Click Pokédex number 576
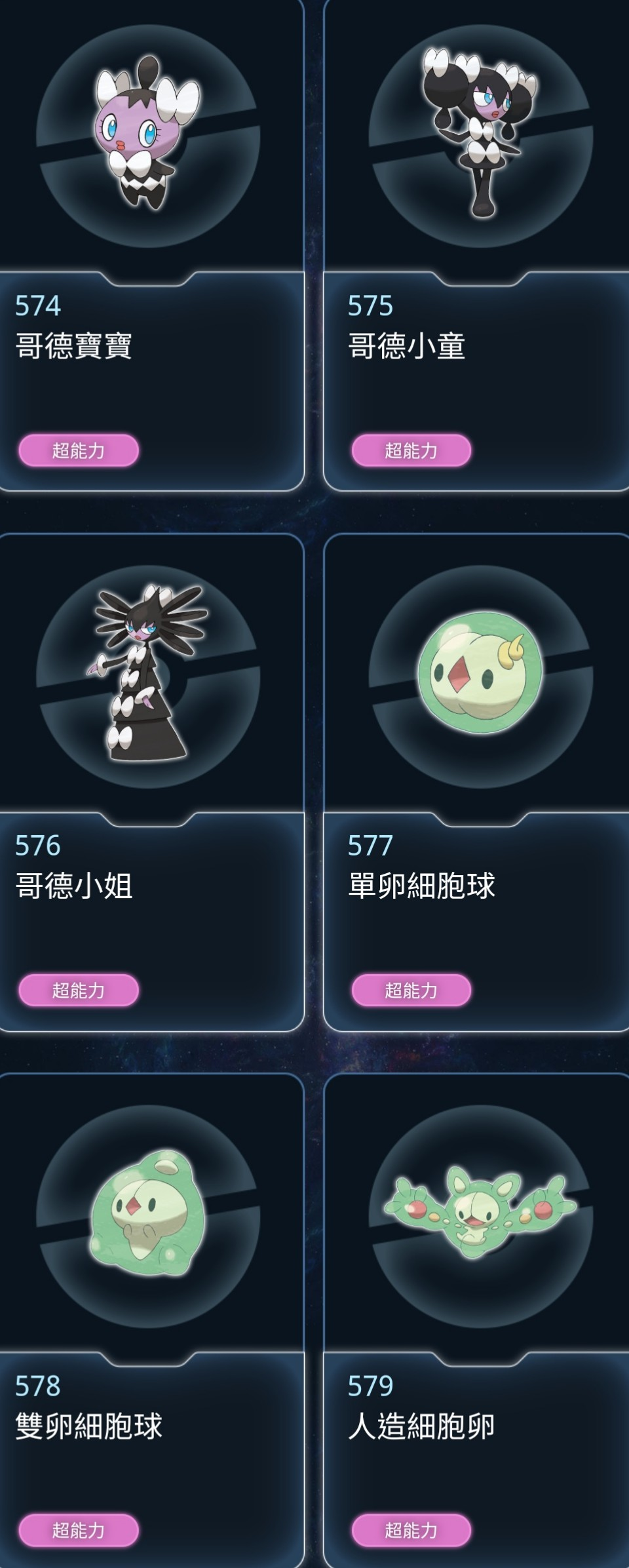This screenshot has height=1568, width=629. click(38, 846)
